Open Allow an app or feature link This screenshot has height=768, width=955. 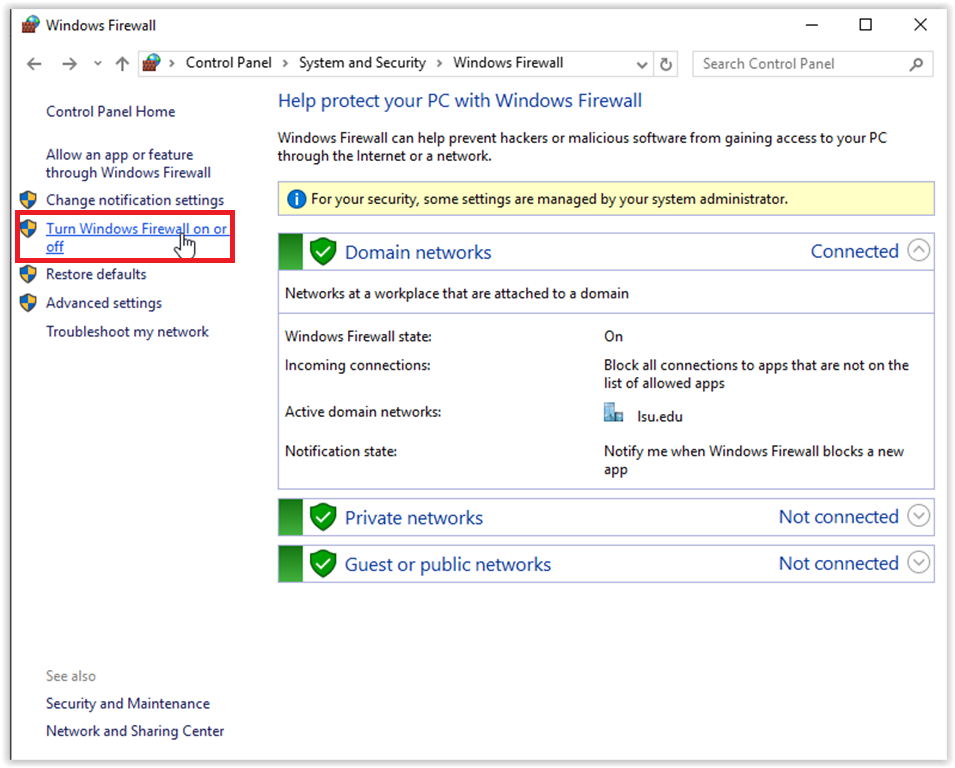[129, 163]
